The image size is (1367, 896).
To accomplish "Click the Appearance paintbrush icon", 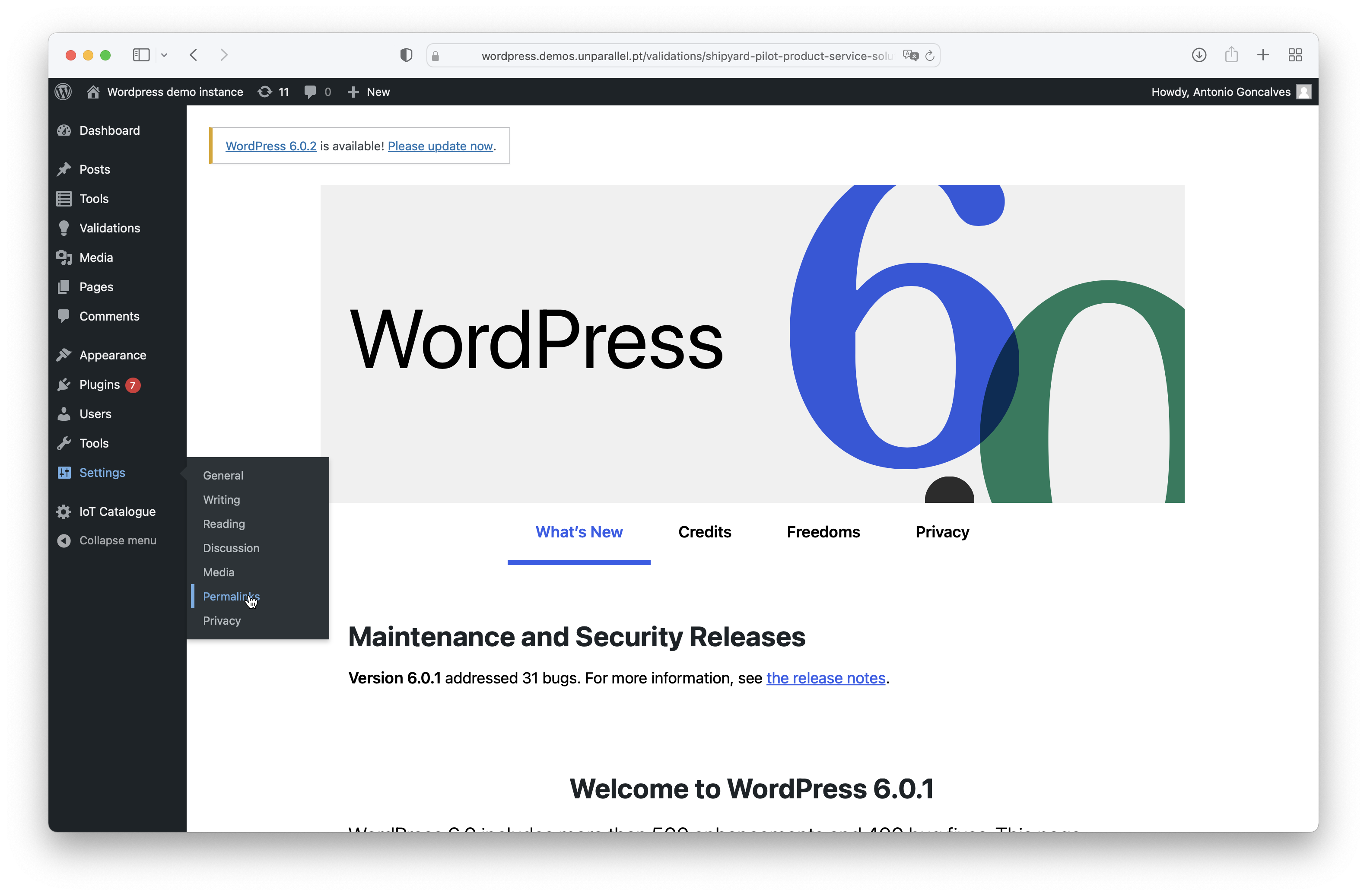I will click(x=64, y=355).
